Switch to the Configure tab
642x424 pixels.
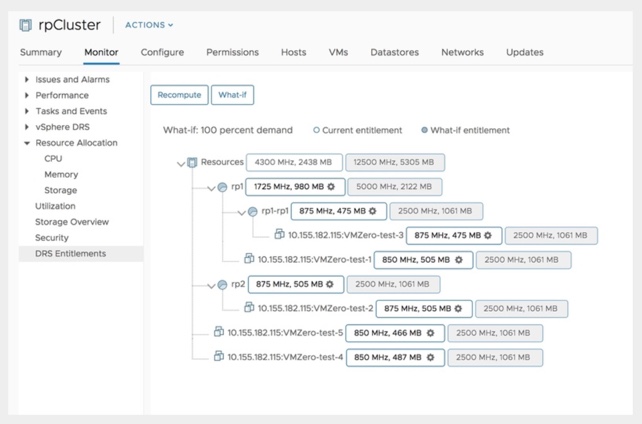click(x=162, y=52)
